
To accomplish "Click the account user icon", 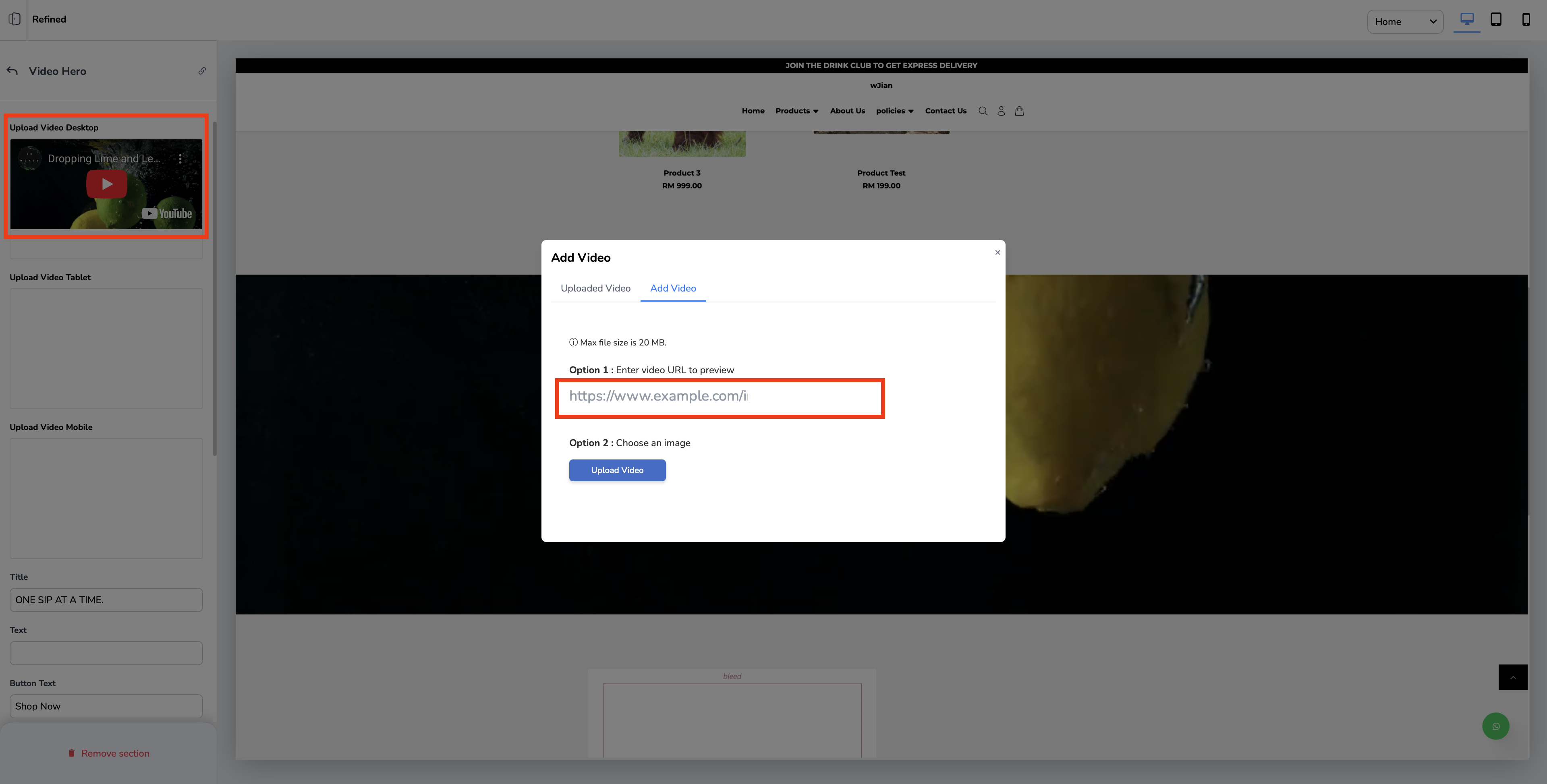I will pyautogui.click(x=1000, y=111).
